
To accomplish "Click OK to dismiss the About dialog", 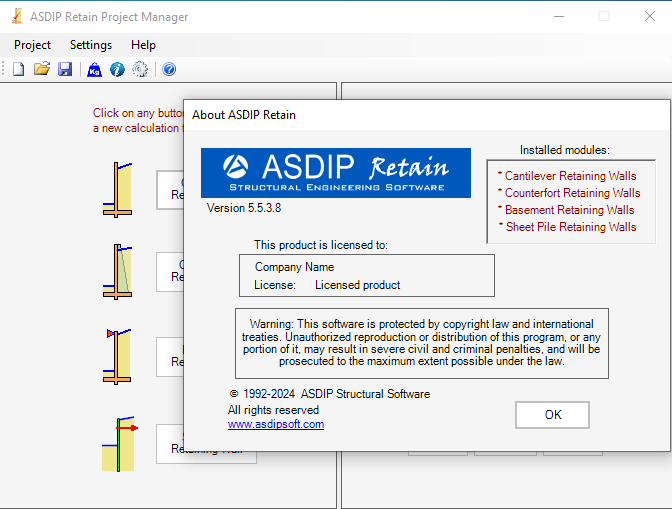I will click(x=552, y=415).
